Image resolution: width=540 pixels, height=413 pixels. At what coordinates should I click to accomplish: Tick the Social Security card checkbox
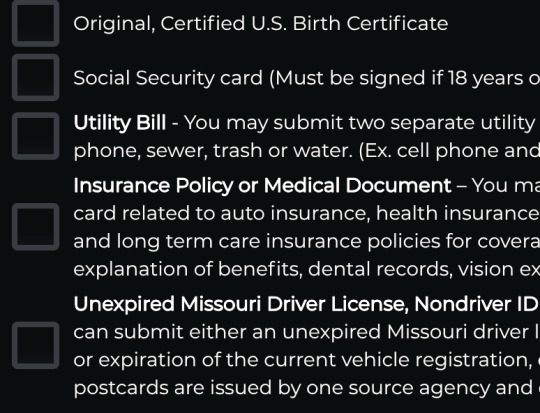coord(35,78)
